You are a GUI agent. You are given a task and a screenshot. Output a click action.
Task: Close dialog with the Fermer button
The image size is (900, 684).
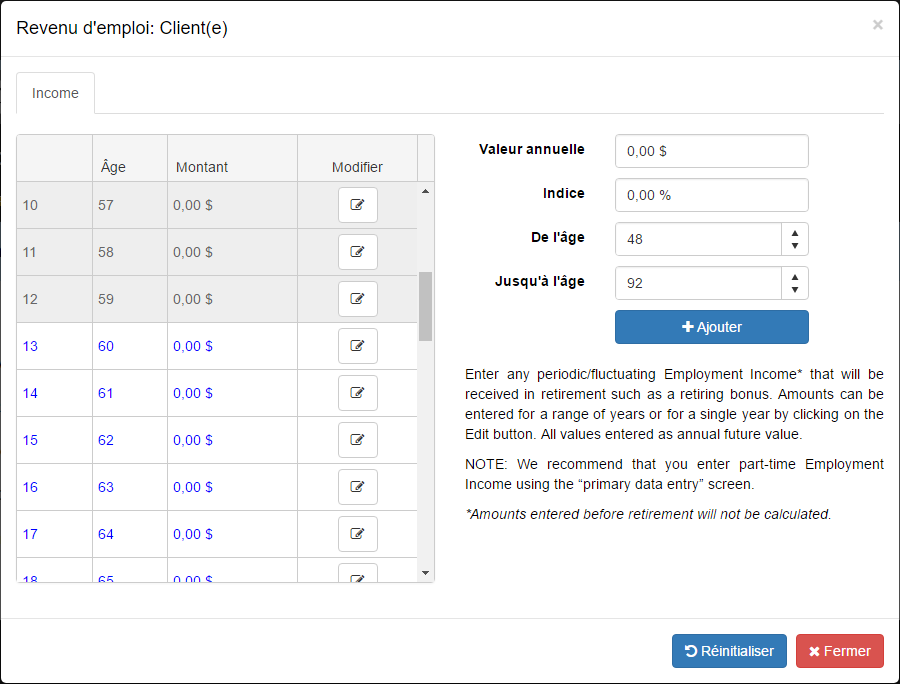tap(839, 651)
